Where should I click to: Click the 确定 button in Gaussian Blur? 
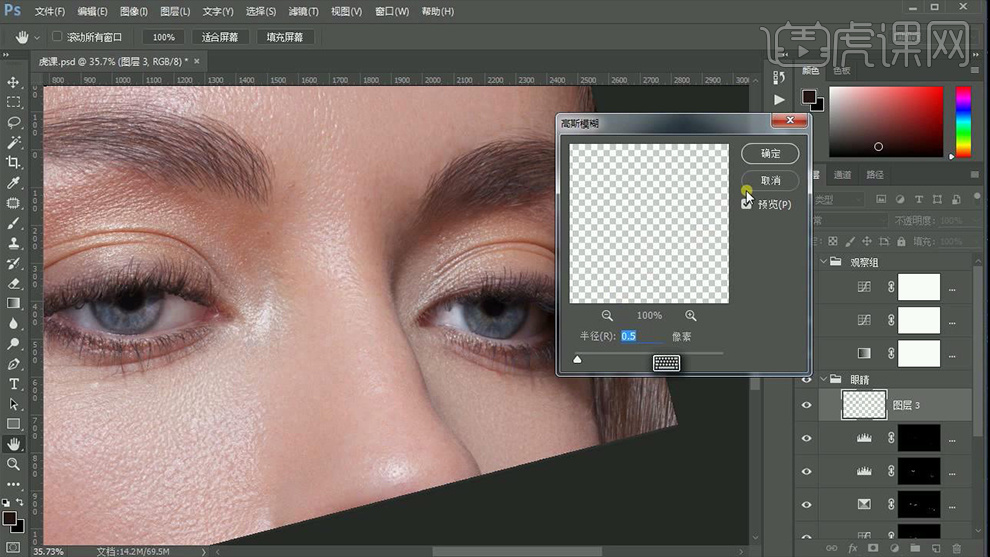770,154
